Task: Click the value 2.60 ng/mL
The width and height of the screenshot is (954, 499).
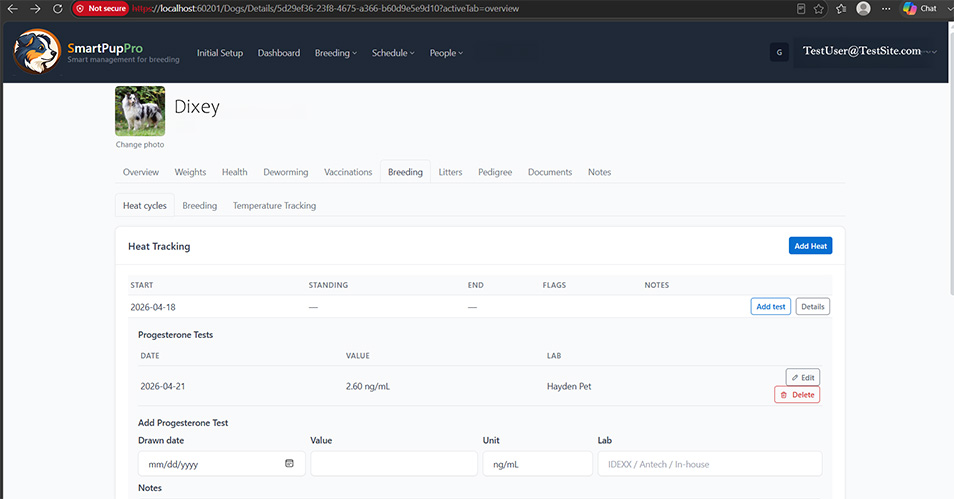Action: click(x=367, y=386)
